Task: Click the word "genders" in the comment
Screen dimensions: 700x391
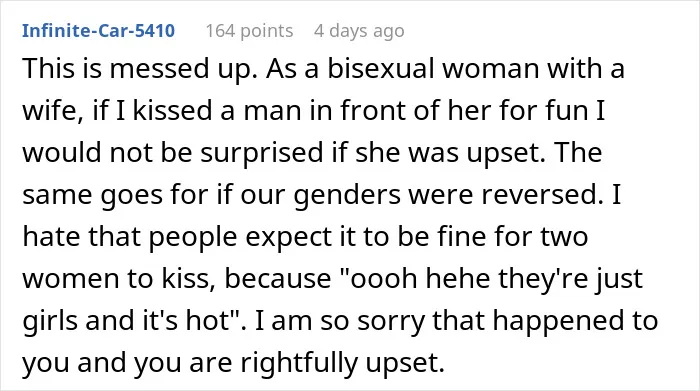Action: pos(347,195)
